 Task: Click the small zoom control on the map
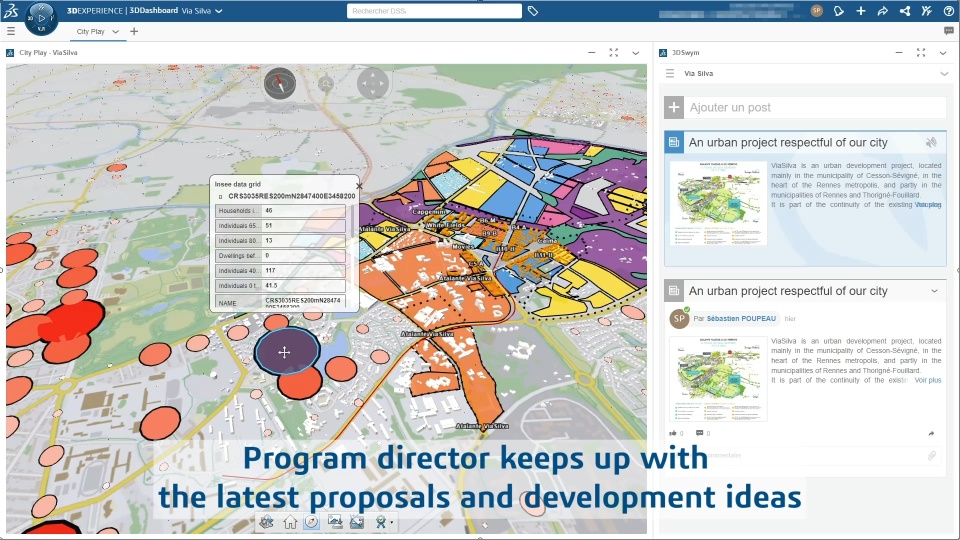click(326, 84)
